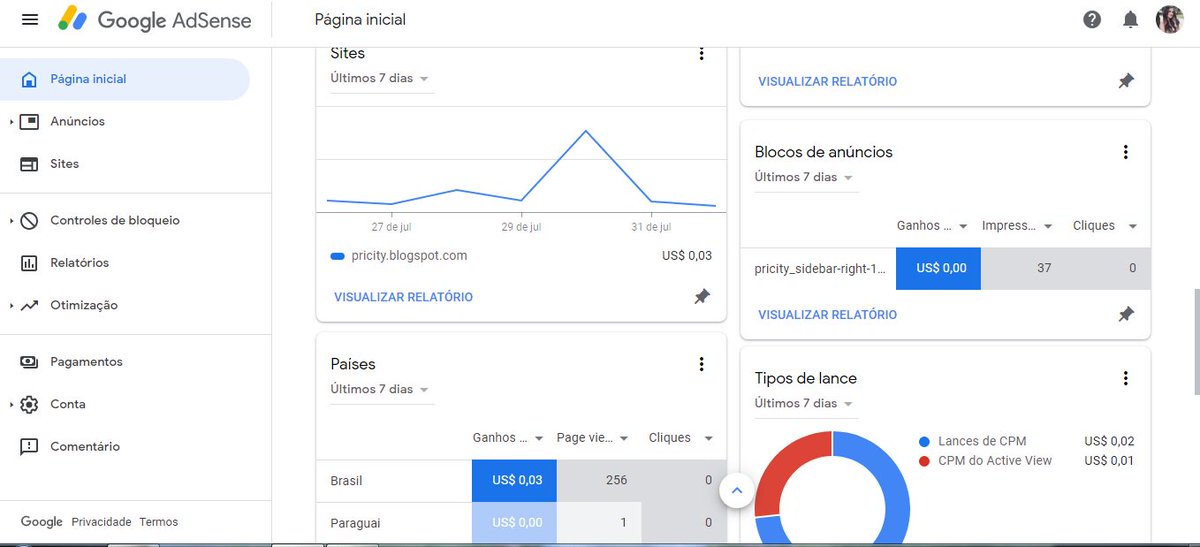
Task: Open the hamburger main menu
Action: (30, 20)
